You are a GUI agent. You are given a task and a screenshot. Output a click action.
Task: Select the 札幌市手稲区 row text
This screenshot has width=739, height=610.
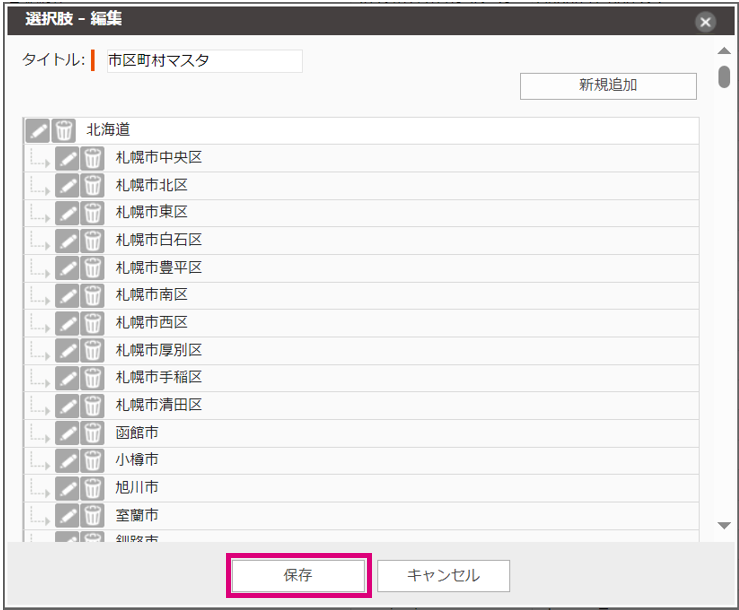point(159,377)
